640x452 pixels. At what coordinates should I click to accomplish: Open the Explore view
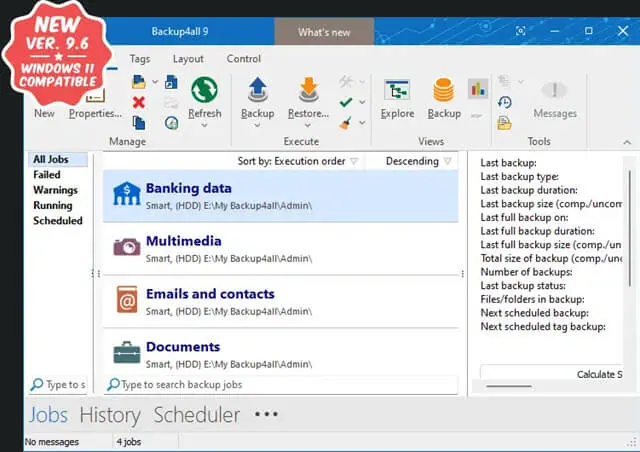point(397,90)
